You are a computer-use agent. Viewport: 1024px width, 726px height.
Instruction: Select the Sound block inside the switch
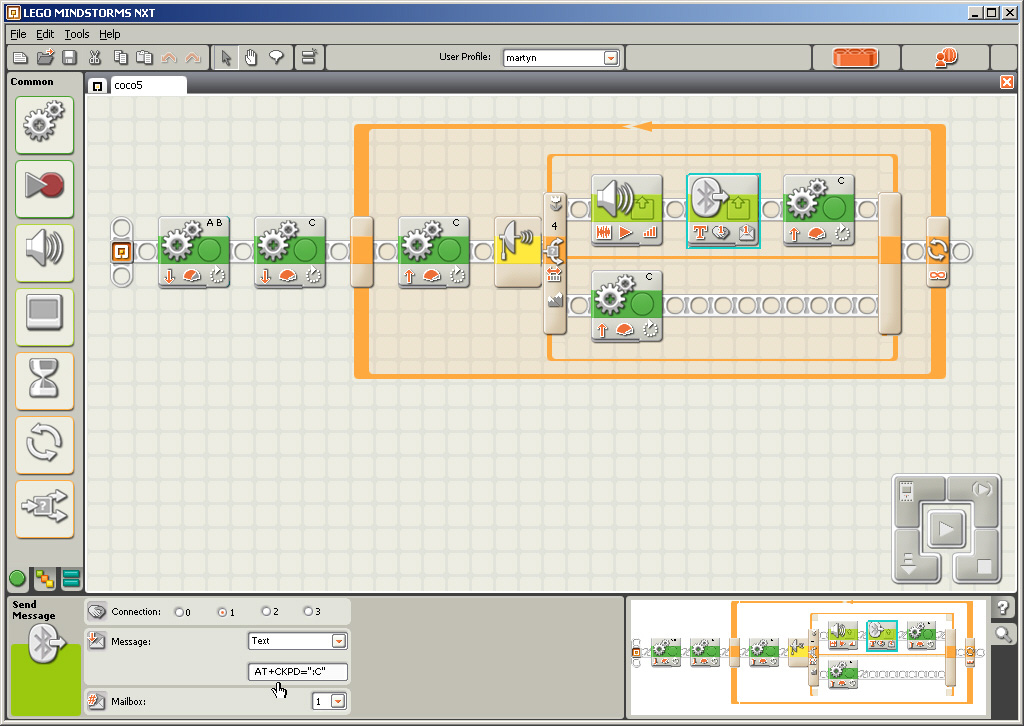pyautogui.click(x=627, y=210)
